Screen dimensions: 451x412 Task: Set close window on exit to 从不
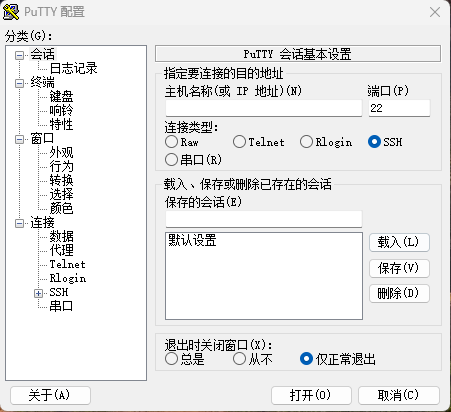tap(239, 359)
